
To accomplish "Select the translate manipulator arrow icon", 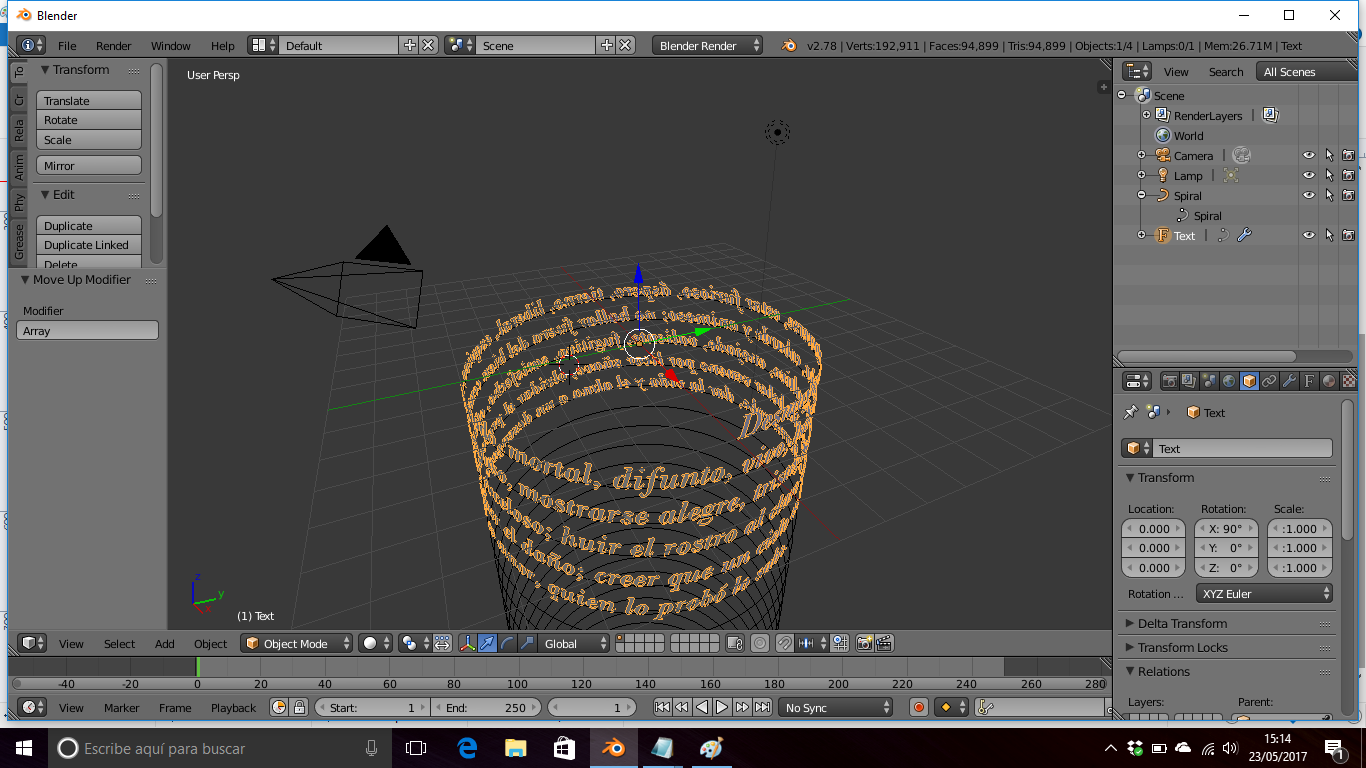I will click(x=487, y=643).
